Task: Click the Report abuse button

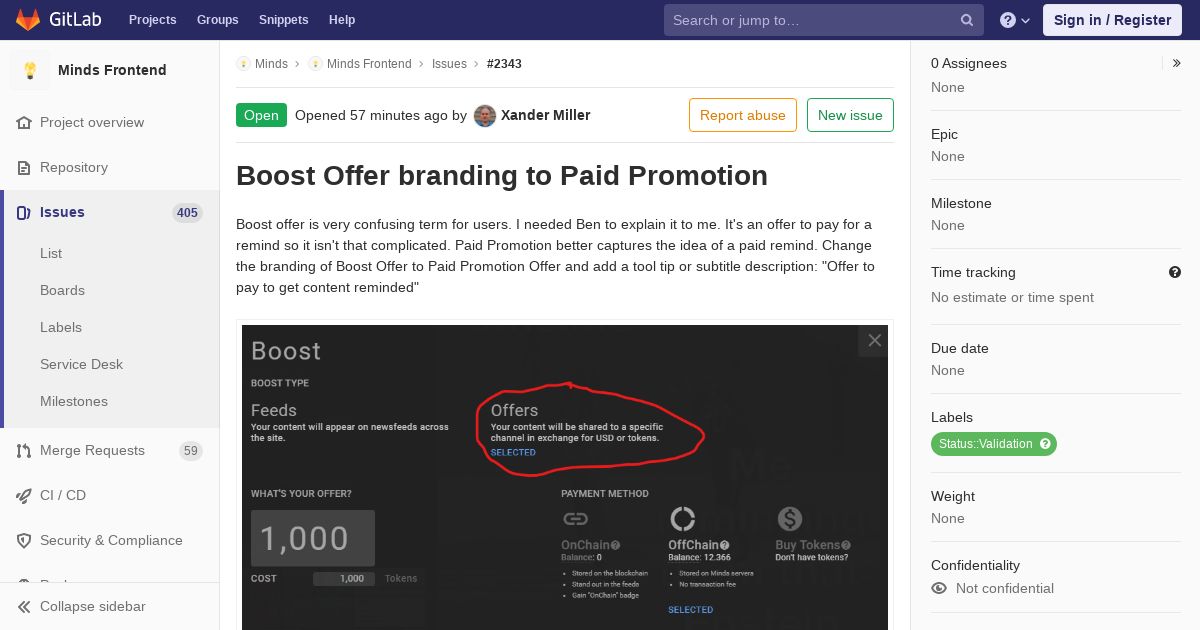Action: tap(743, 115)
